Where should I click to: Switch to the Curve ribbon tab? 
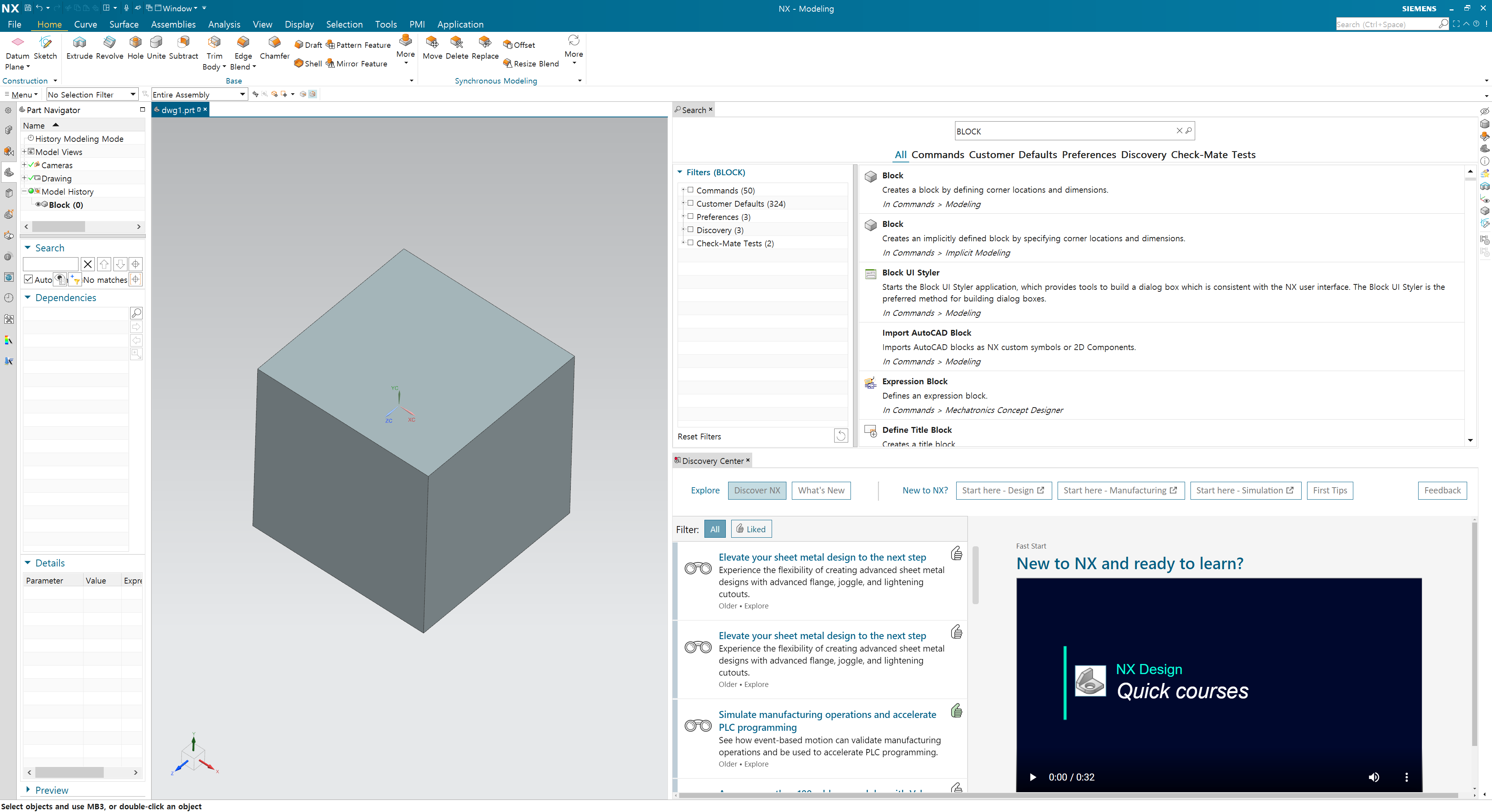click(x=85, y=24)
